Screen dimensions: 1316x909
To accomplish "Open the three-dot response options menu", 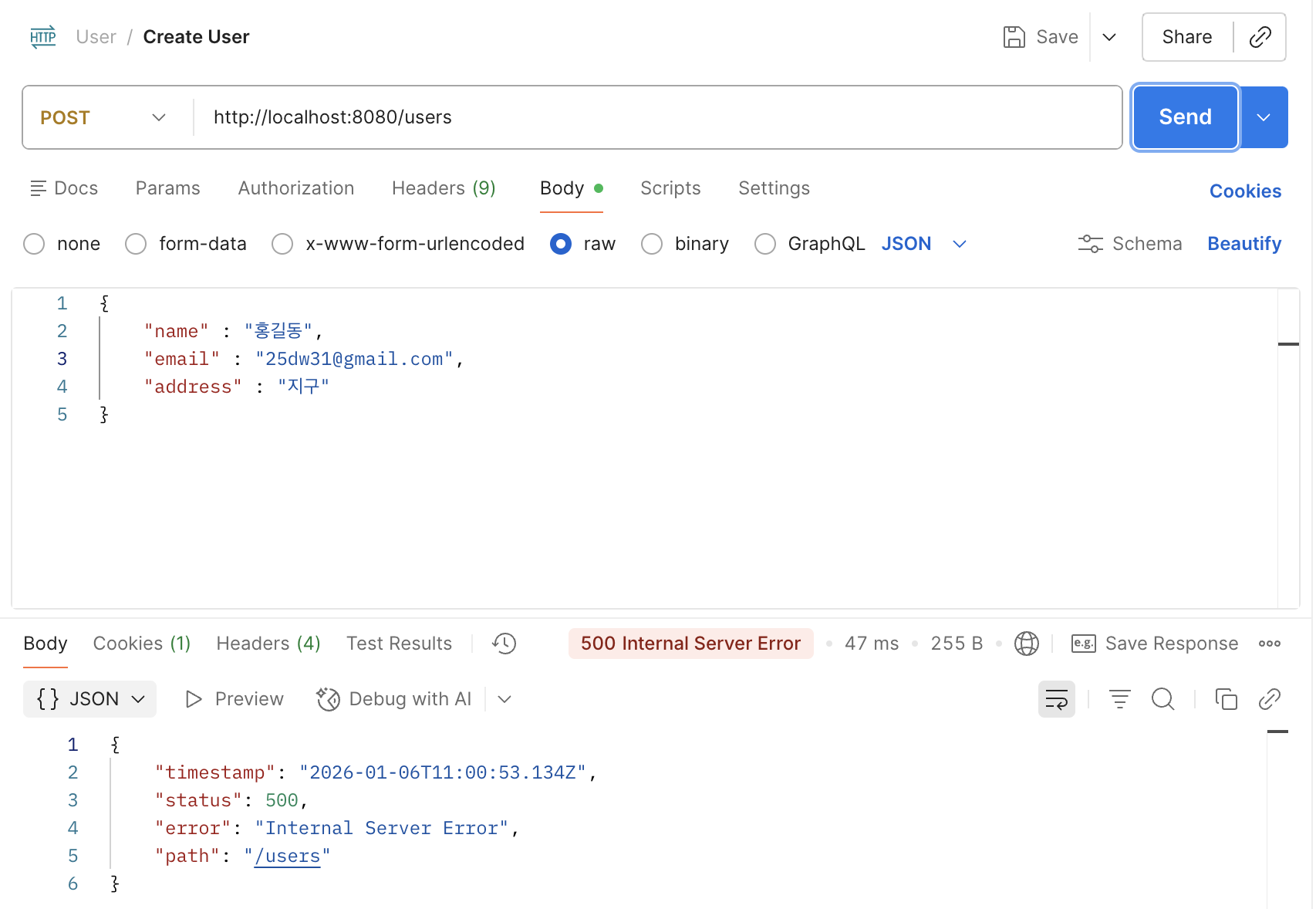I will click(1269, 644).
